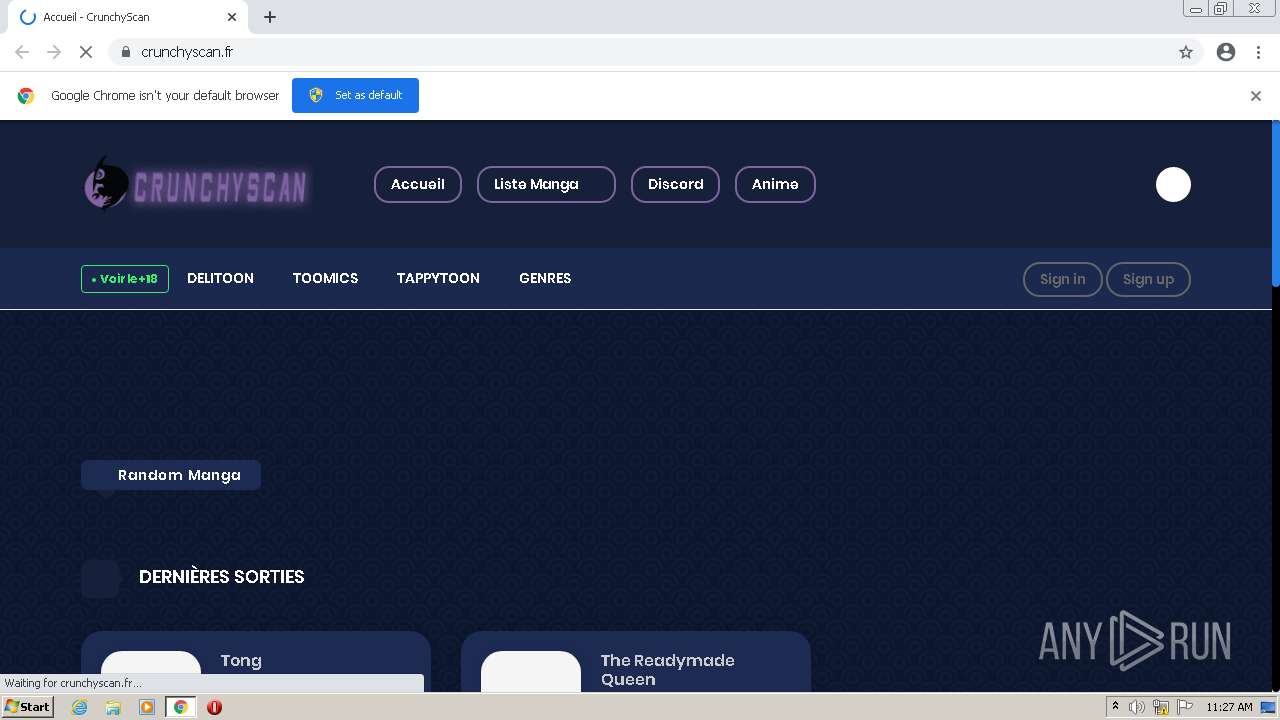1280x720 pixels.
Task: Open the red Opera icon in taskbar
Action: (x=214, y=707)
